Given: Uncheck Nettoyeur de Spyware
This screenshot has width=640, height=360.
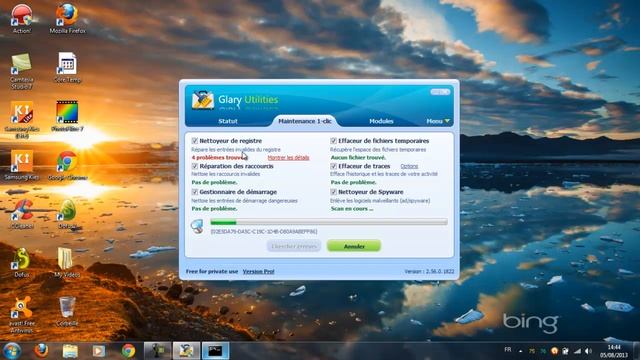Looking at the screenshot, I should click(x=333, y=192).
